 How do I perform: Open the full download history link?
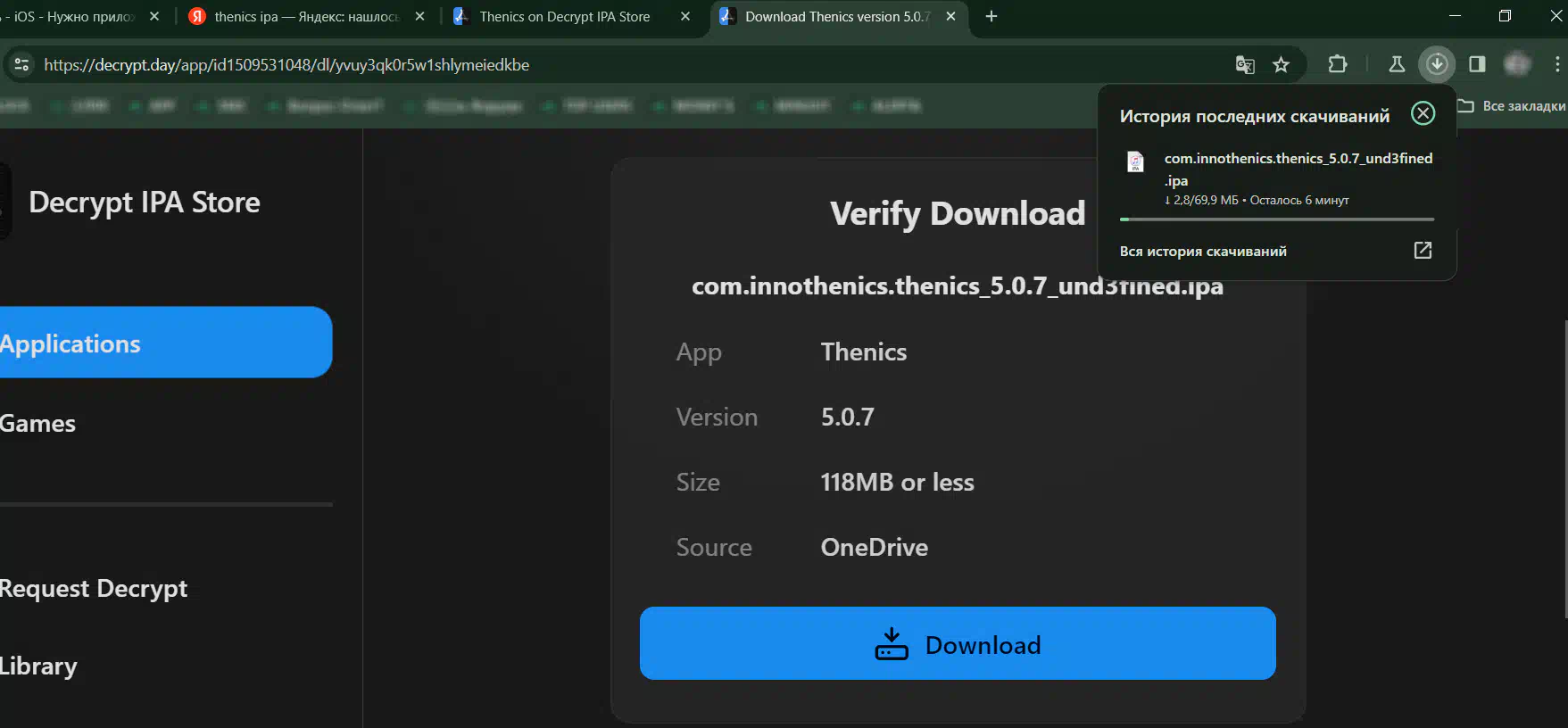1203,251
